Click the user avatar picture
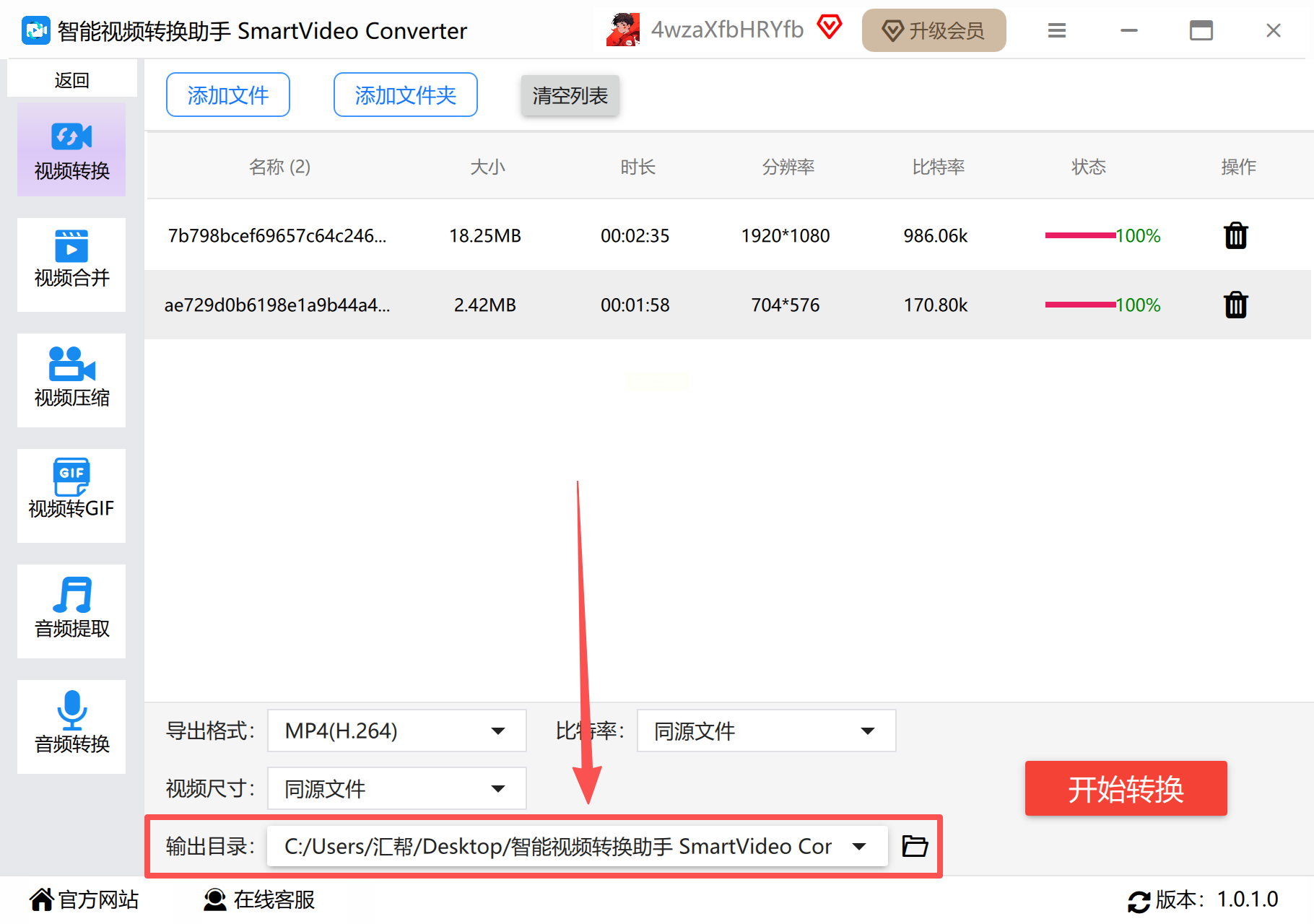1314x924 pixels. coord(624,30)
